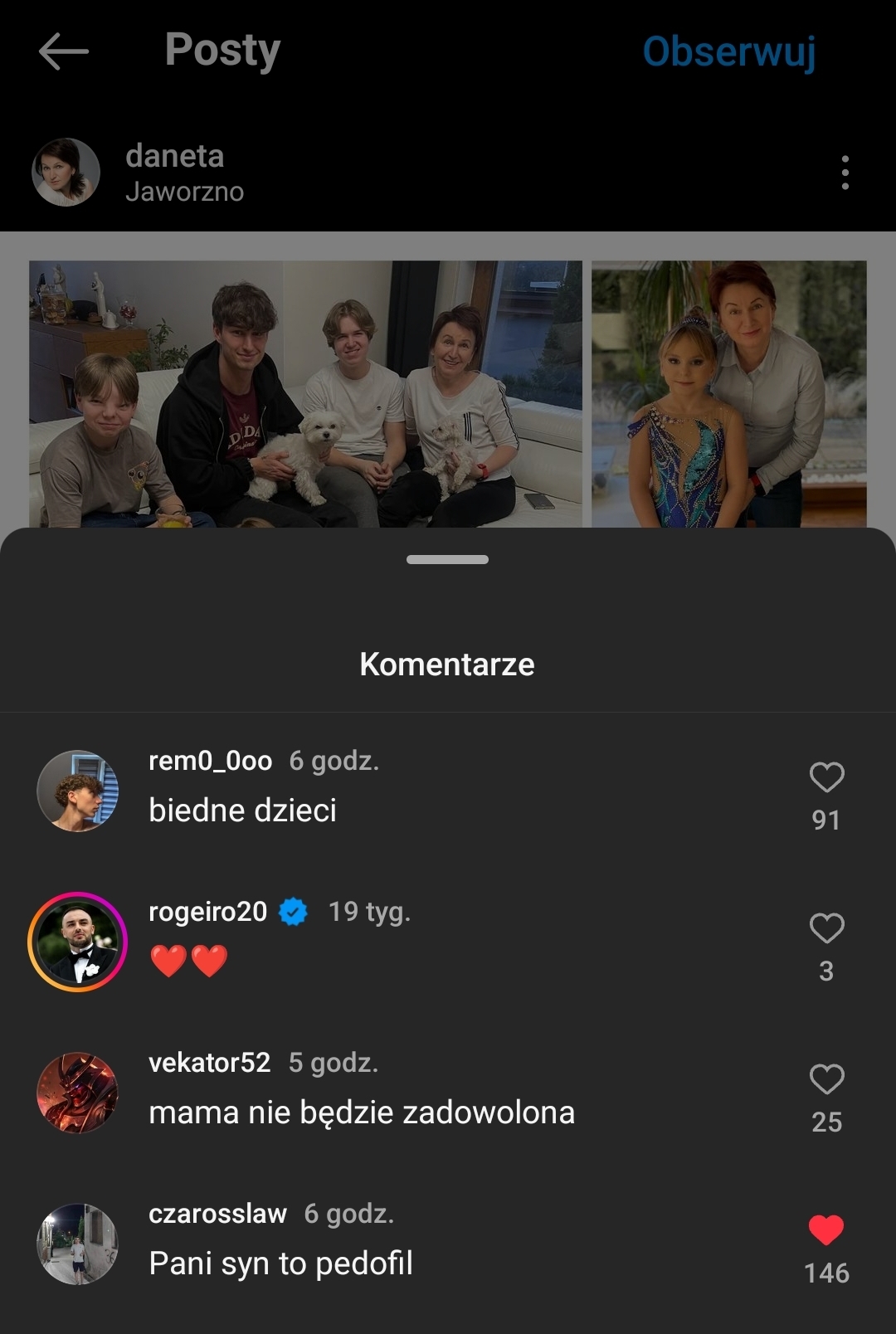Like the vekator52 comment

click(826, 1080)
